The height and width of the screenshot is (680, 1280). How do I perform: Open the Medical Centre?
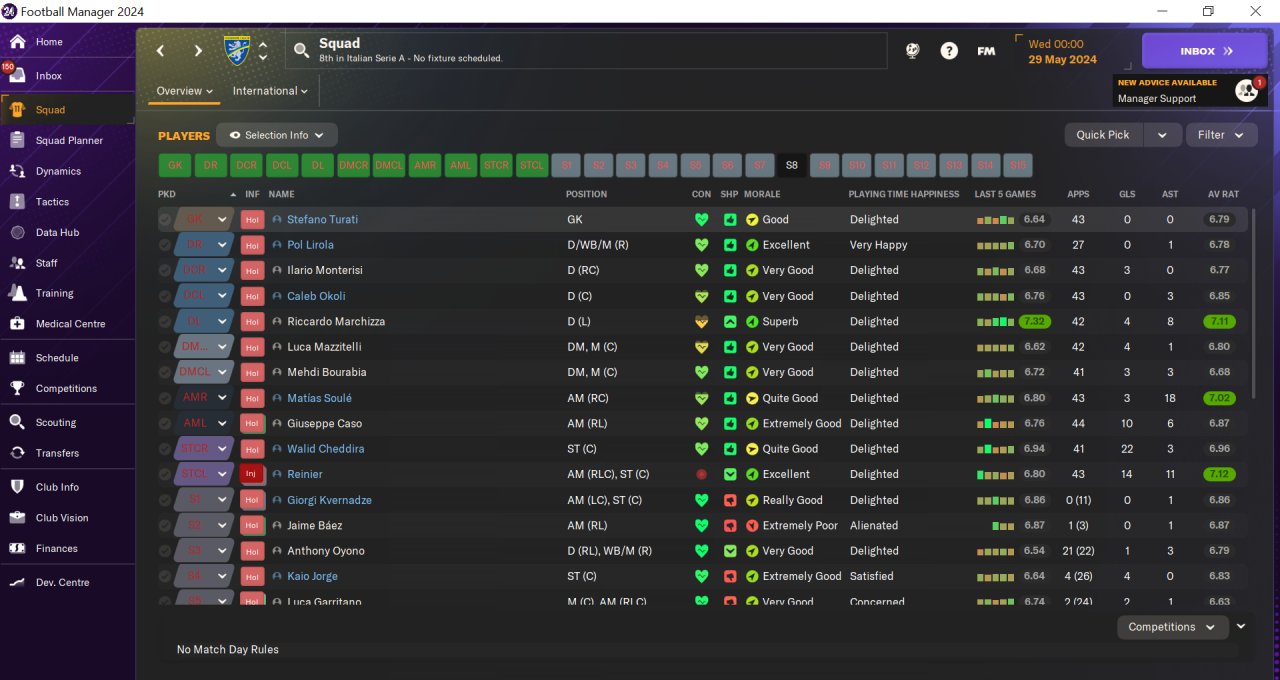[68, 324]
